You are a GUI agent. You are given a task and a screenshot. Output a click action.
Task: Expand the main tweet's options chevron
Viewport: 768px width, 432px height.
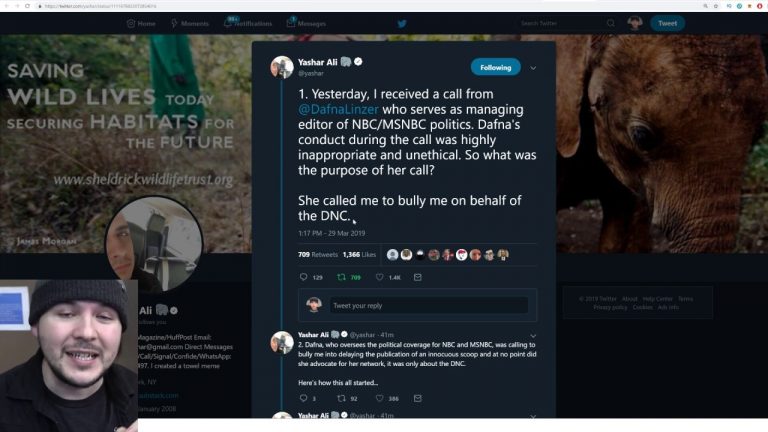pyautogui.click(x=533, y=68)
